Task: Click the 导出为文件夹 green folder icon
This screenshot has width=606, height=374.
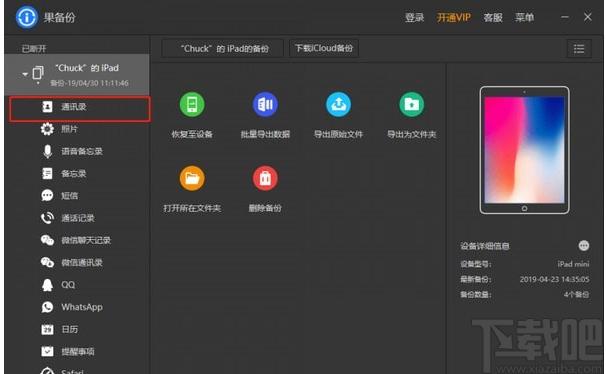Action: [x=412, y=104]
